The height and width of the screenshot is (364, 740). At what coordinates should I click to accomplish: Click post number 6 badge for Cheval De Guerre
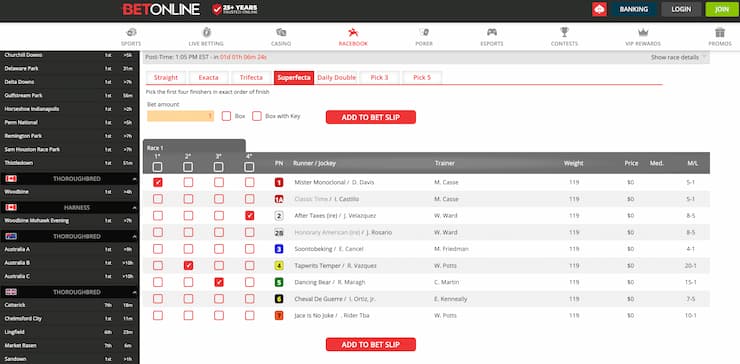pyautogui.click(x=279, y=299)
